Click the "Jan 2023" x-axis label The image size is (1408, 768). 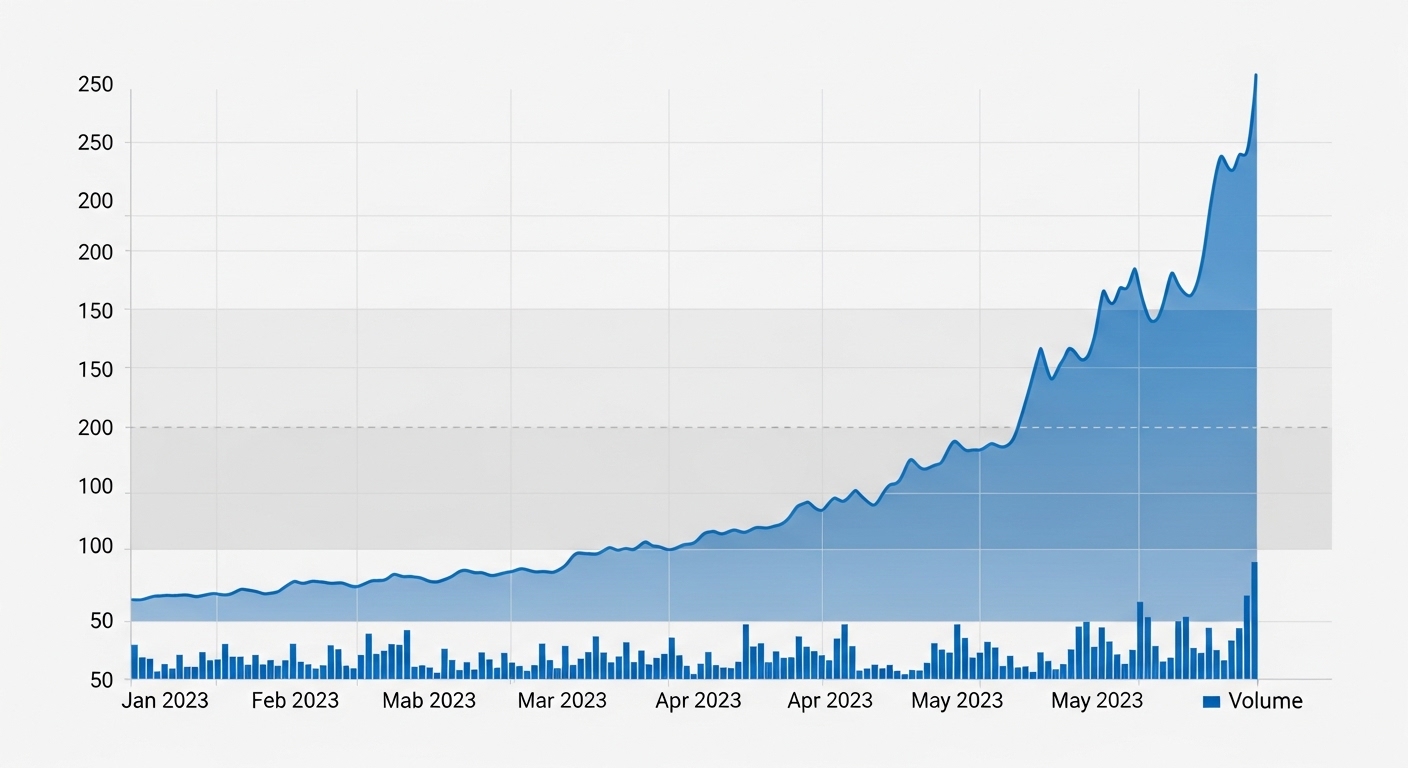coord(165,700)
